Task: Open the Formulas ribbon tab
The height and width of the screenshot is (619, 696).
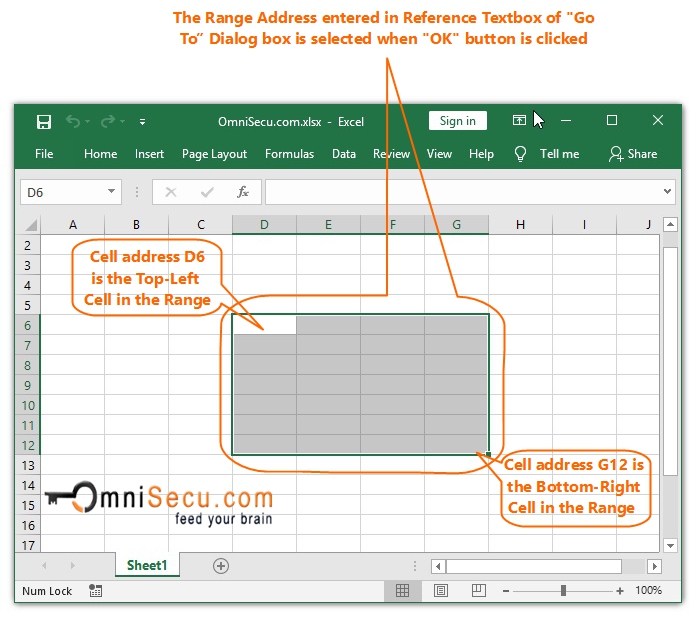Action: click(289, 154)
